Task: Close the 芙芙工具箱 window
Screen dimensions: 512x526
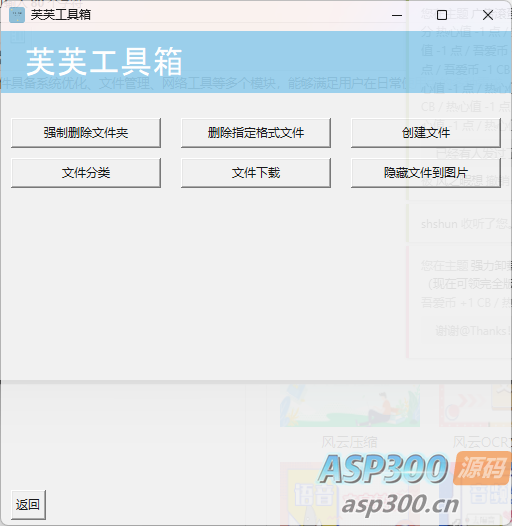Action: (488, 15)
